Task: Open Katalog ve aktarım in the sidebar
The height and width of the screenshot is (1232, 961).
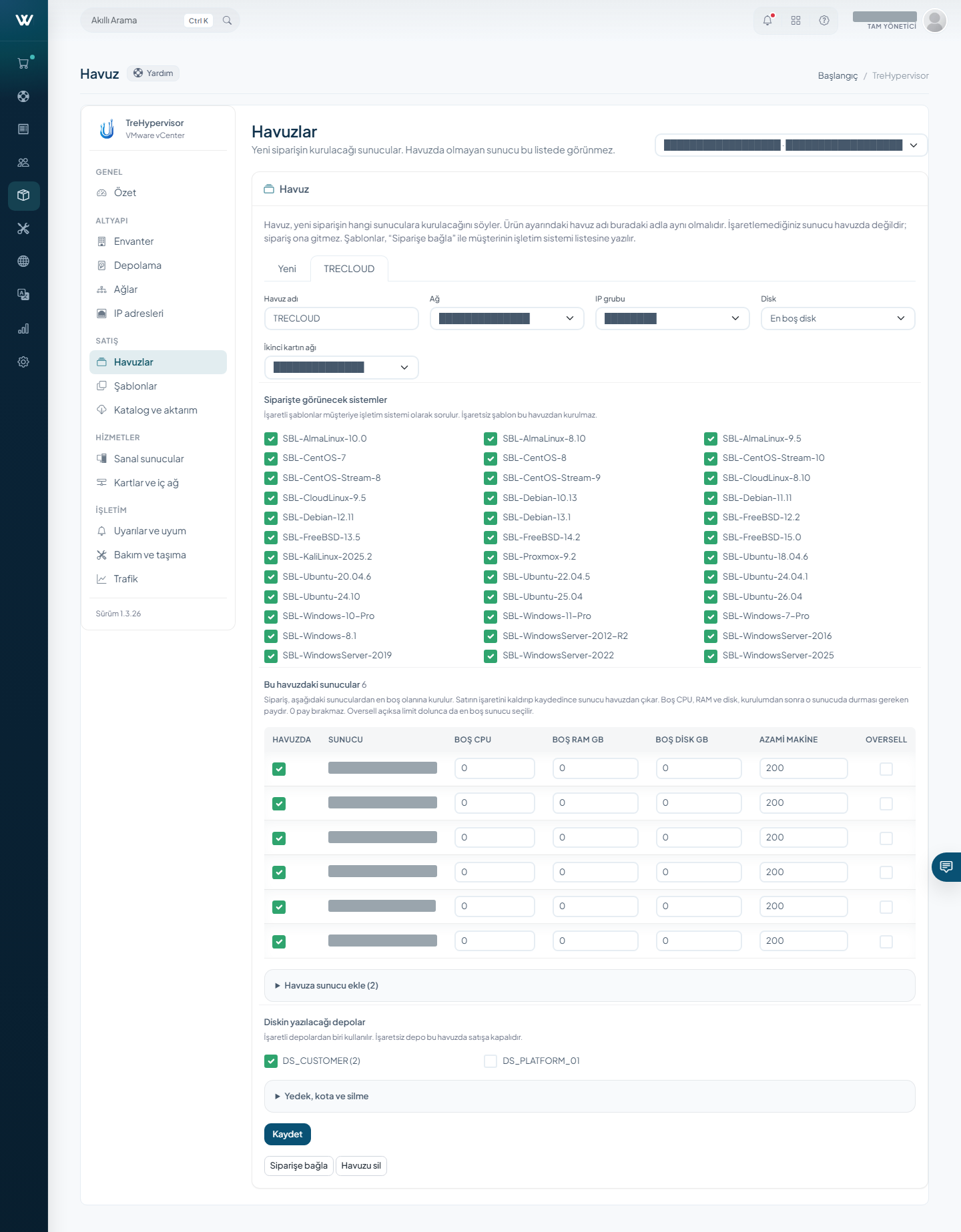Action: (158, 410)
